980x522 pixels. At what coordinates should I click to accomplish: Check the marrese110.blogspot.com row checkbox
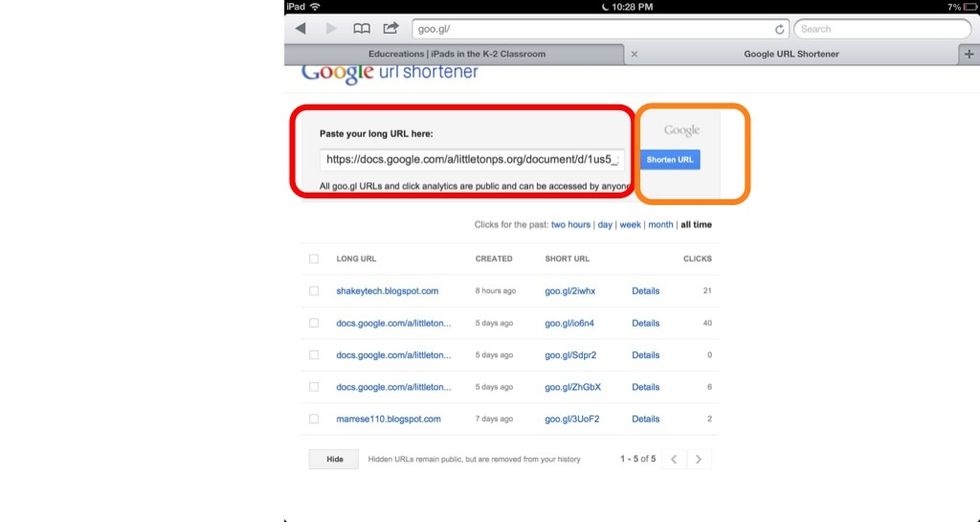point(314,419)
